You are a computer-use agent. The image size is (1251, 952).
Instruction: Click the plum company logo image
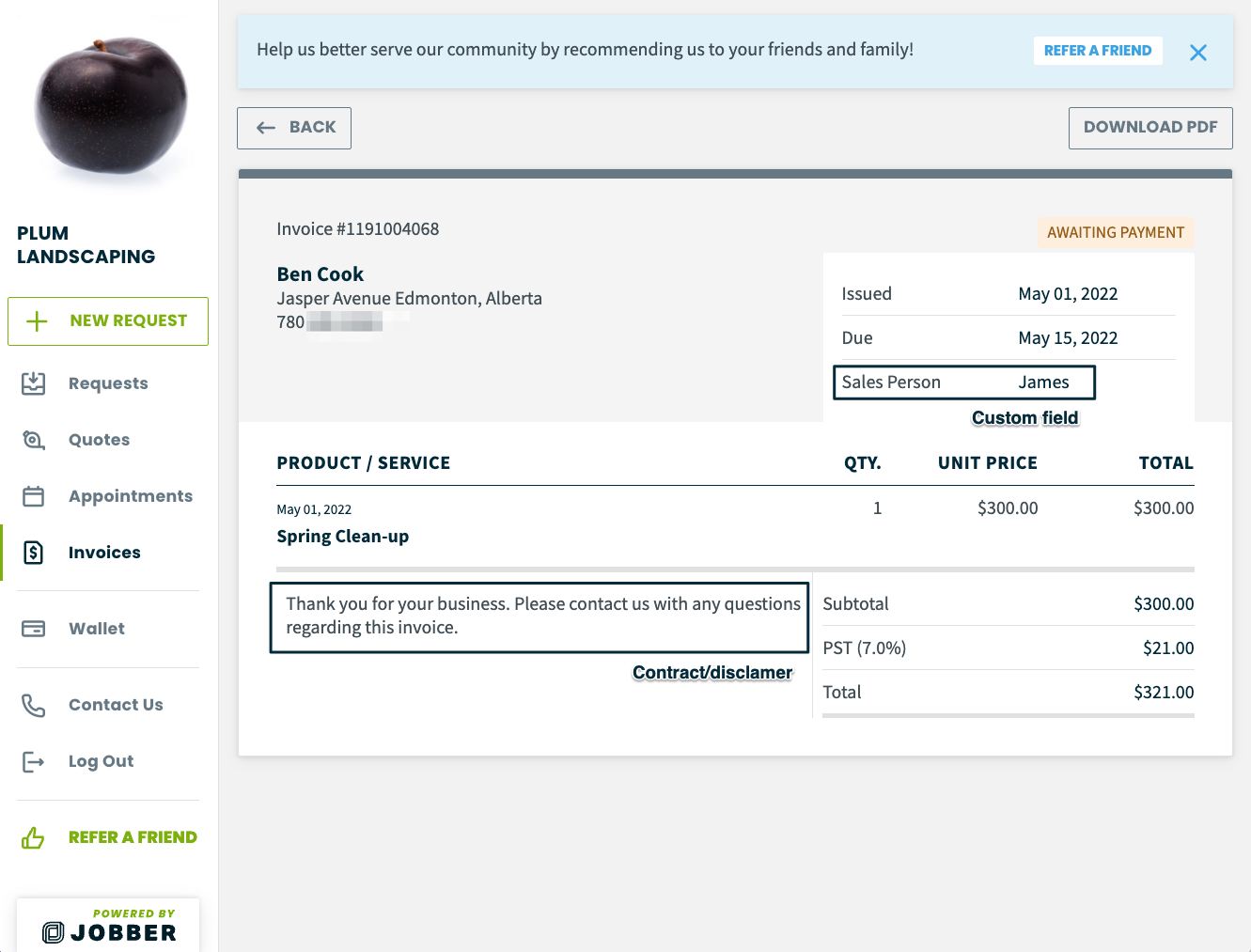(111, 107)
